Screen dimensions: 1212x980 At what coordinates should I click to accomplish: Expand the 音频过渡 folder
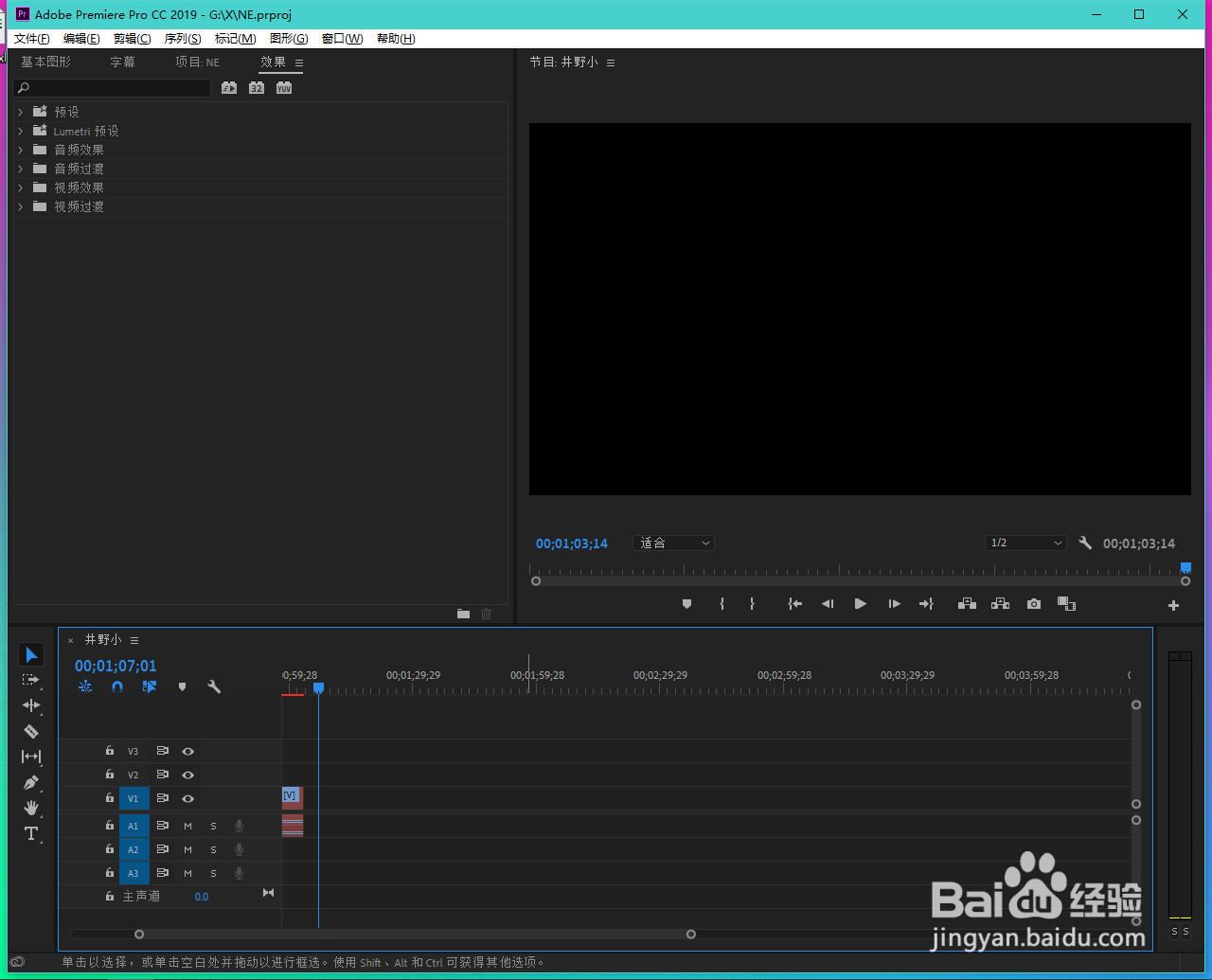pos(20,169)
